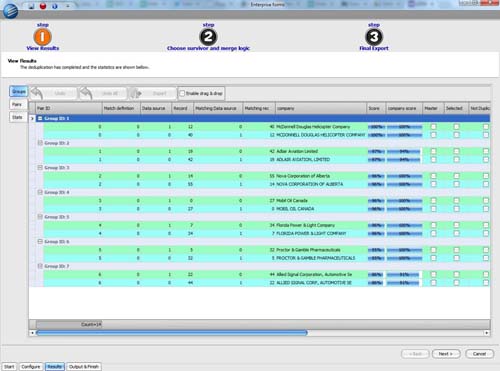Screen dimensions: 500x371
Task: Click the orange step 1 View Results icon
Action: pos(42,37)
